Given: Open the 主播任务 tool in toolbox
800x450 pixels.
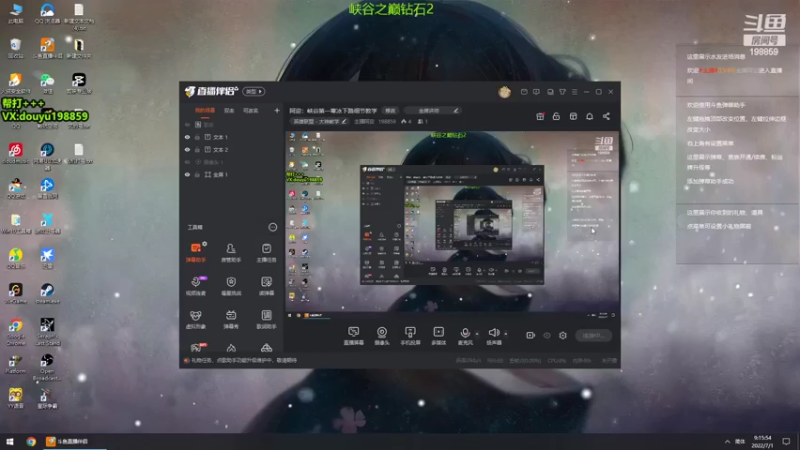Looking at the screenshot, I should coord(266,253).
